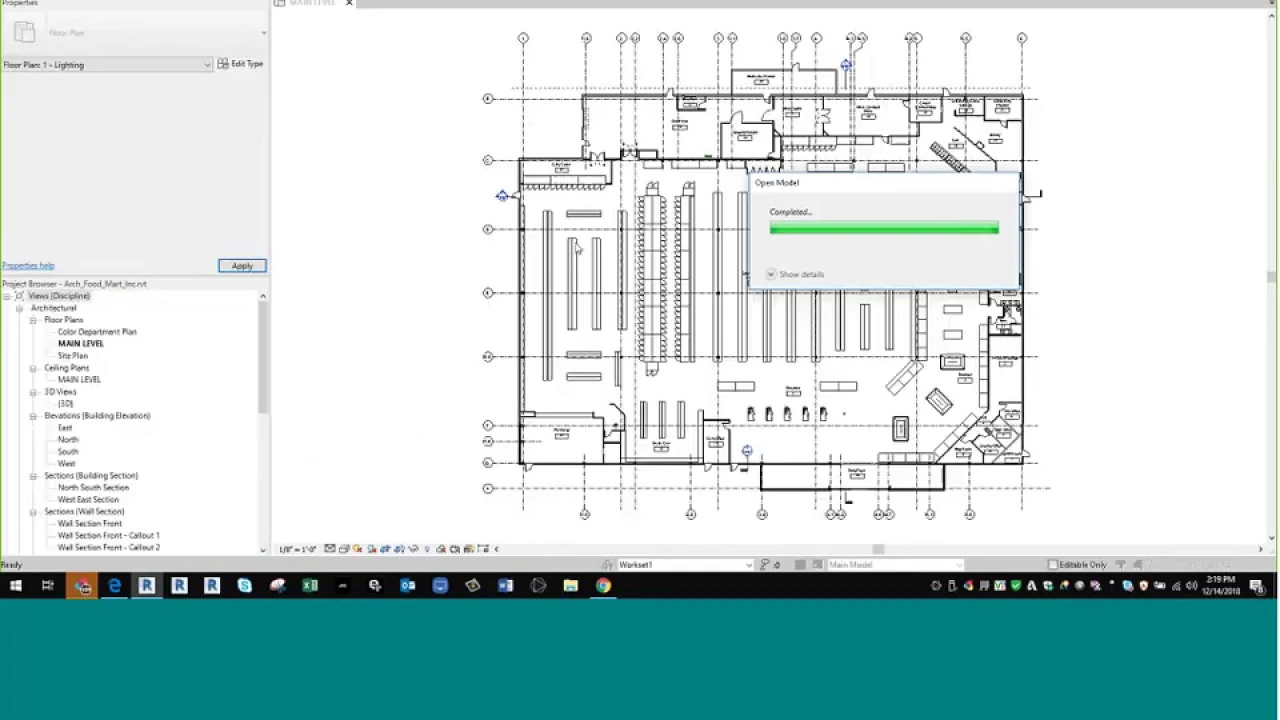
Task: Click the Visual Style icon in view bar
Action: 344,549
